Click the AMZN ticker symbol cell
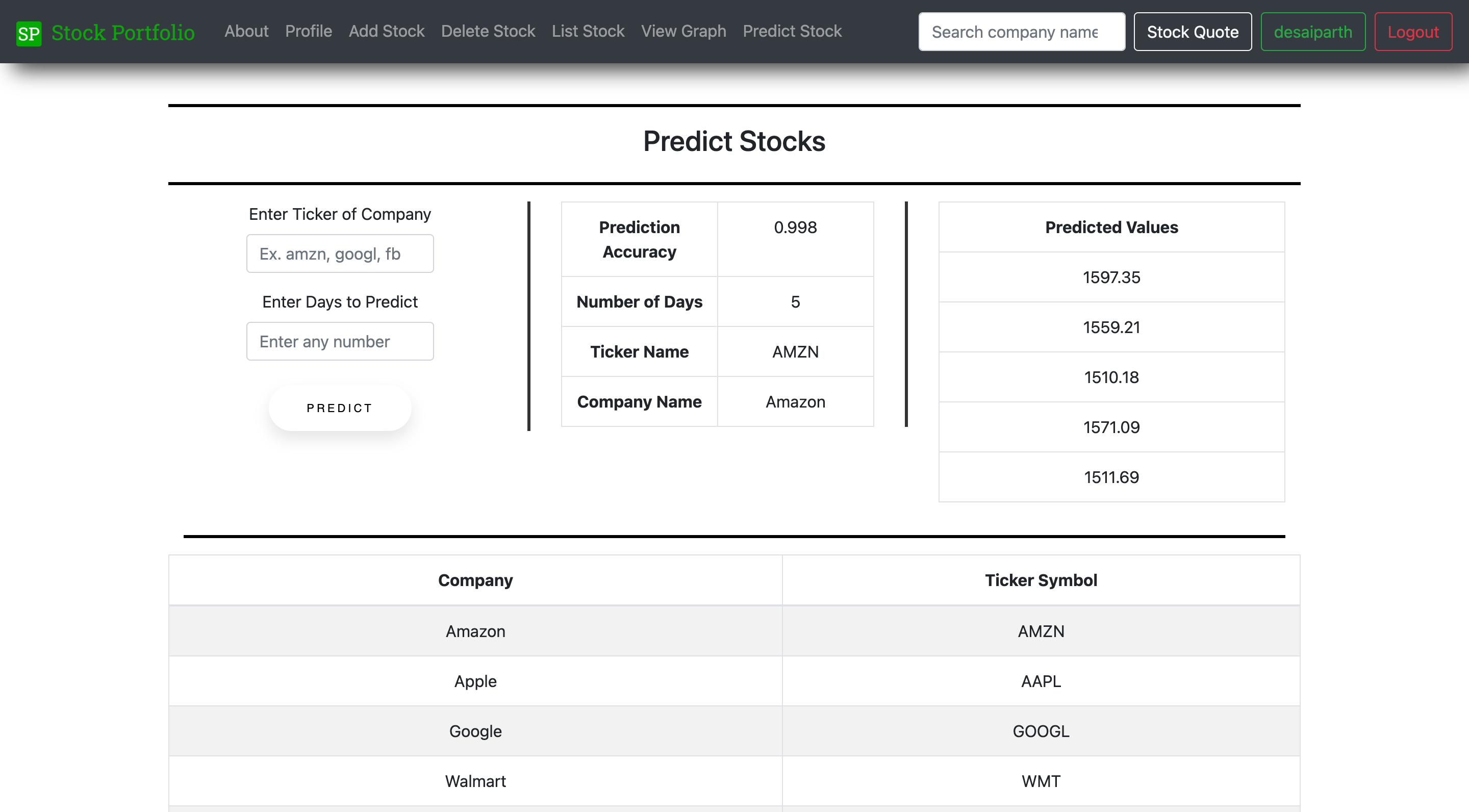Image resolution: width=1469 pixels, height=812 pixels. (x=1040, y=631)
